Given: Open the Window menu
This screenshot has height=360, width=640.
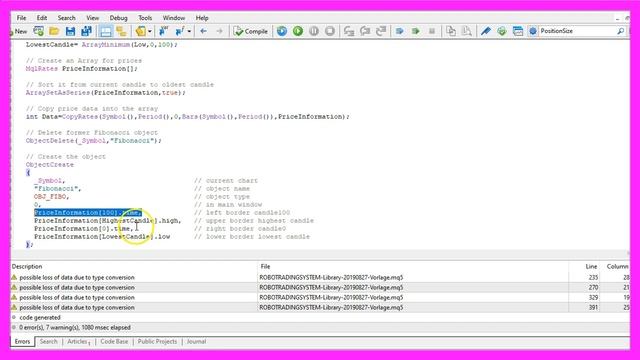Looking at the screenshot, I should click(174, 18).
